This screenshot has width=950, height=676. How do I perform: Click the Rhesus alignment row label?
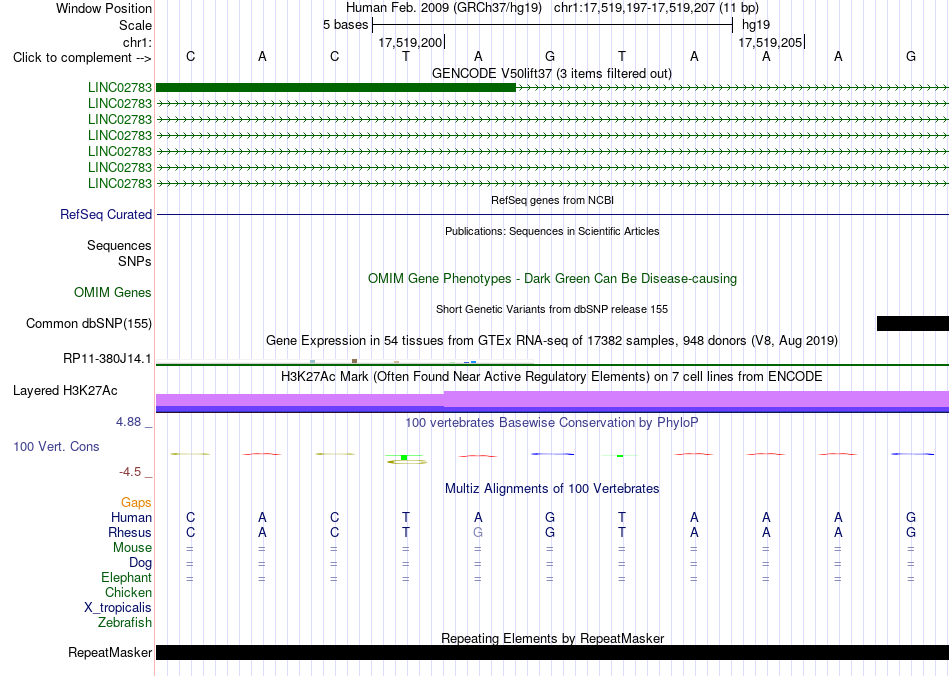pos(130,532)
